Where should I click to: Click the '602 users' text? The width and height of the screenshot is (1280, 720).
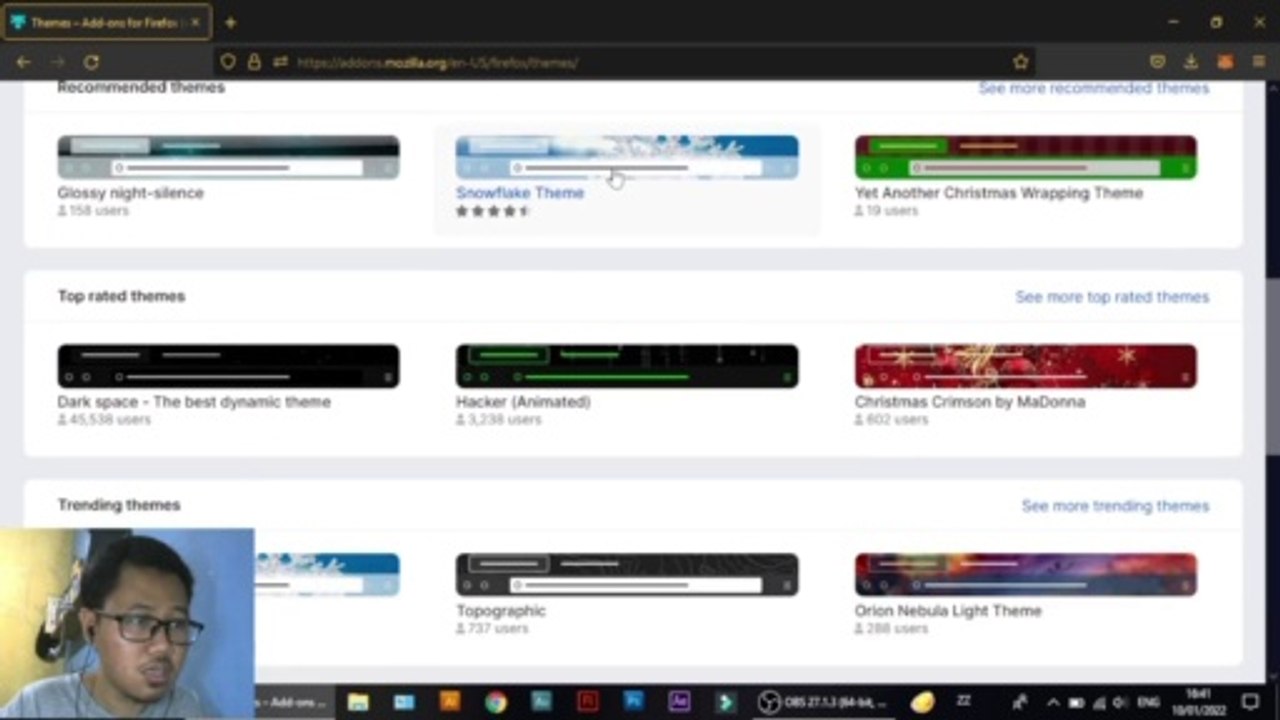pos(897,420)
